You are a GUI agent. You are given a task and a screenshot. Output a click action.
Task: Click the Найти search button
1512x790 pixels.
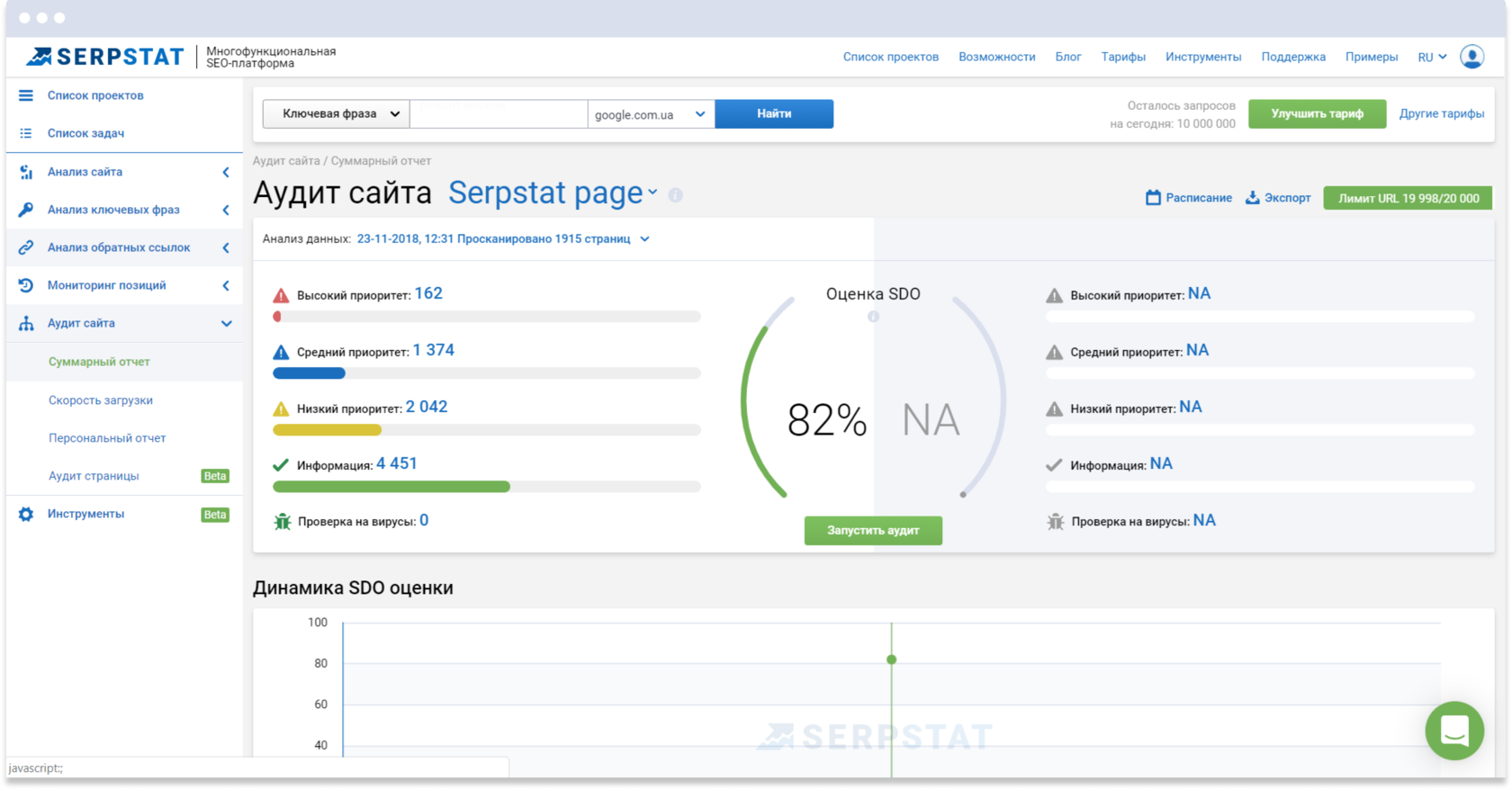click(774, 114)
